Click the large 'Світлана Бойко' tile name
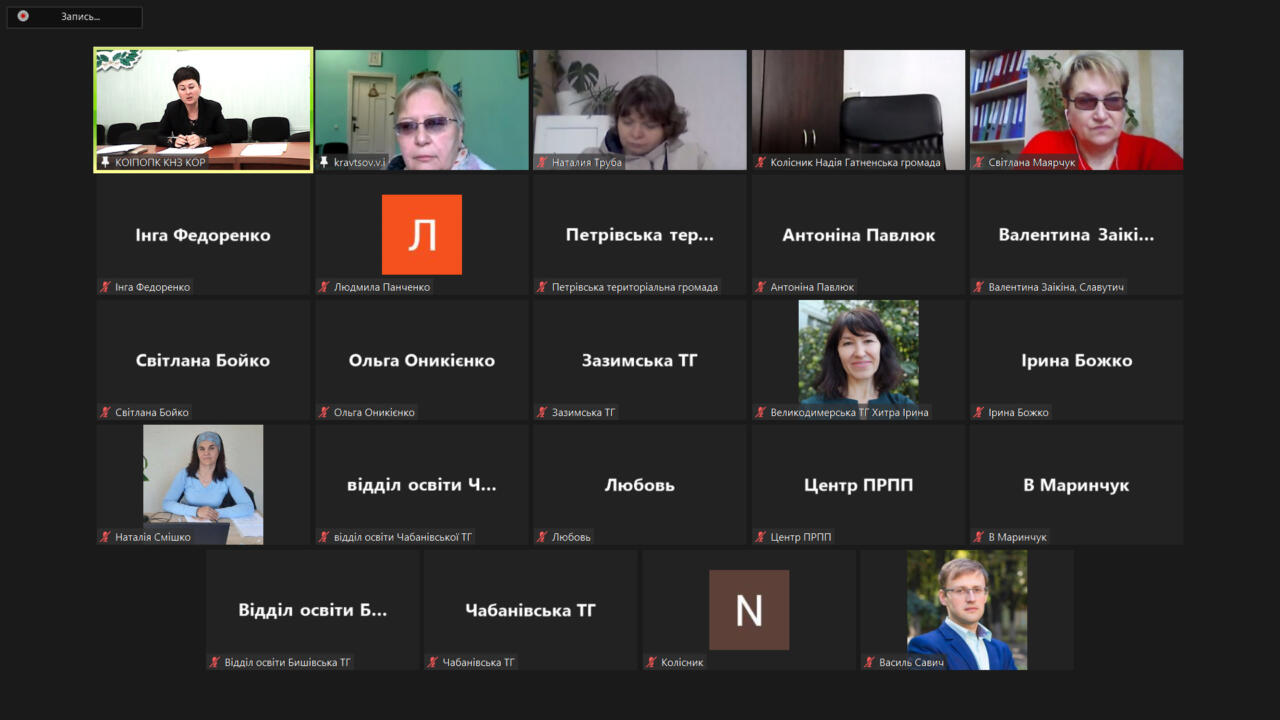The image size is (1280, 720). 203,361
